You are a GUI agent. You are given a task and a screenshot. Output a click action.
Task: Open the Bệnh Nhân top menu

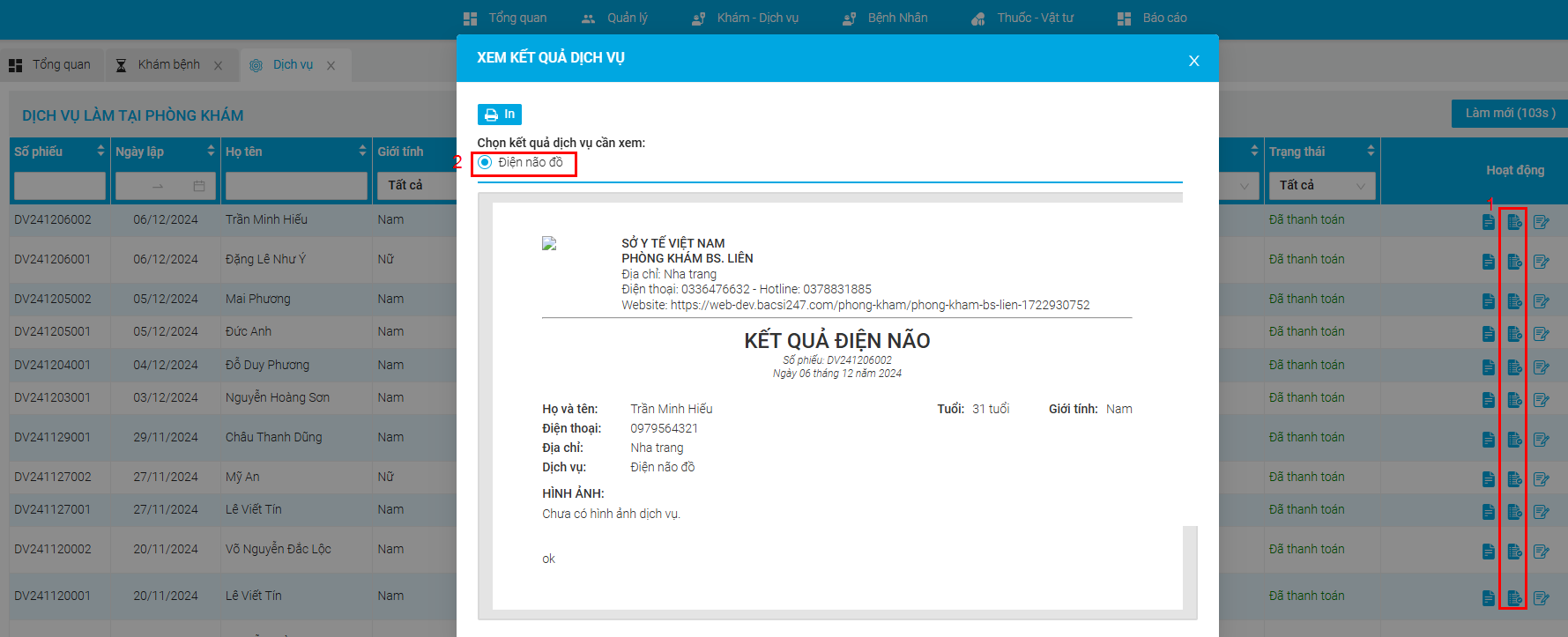point(885,18)
